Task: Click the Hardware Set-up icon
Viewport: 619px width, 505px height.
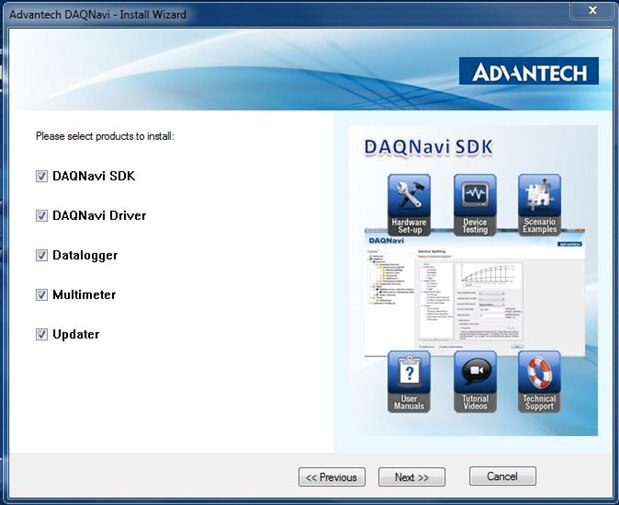Action: 410,204
